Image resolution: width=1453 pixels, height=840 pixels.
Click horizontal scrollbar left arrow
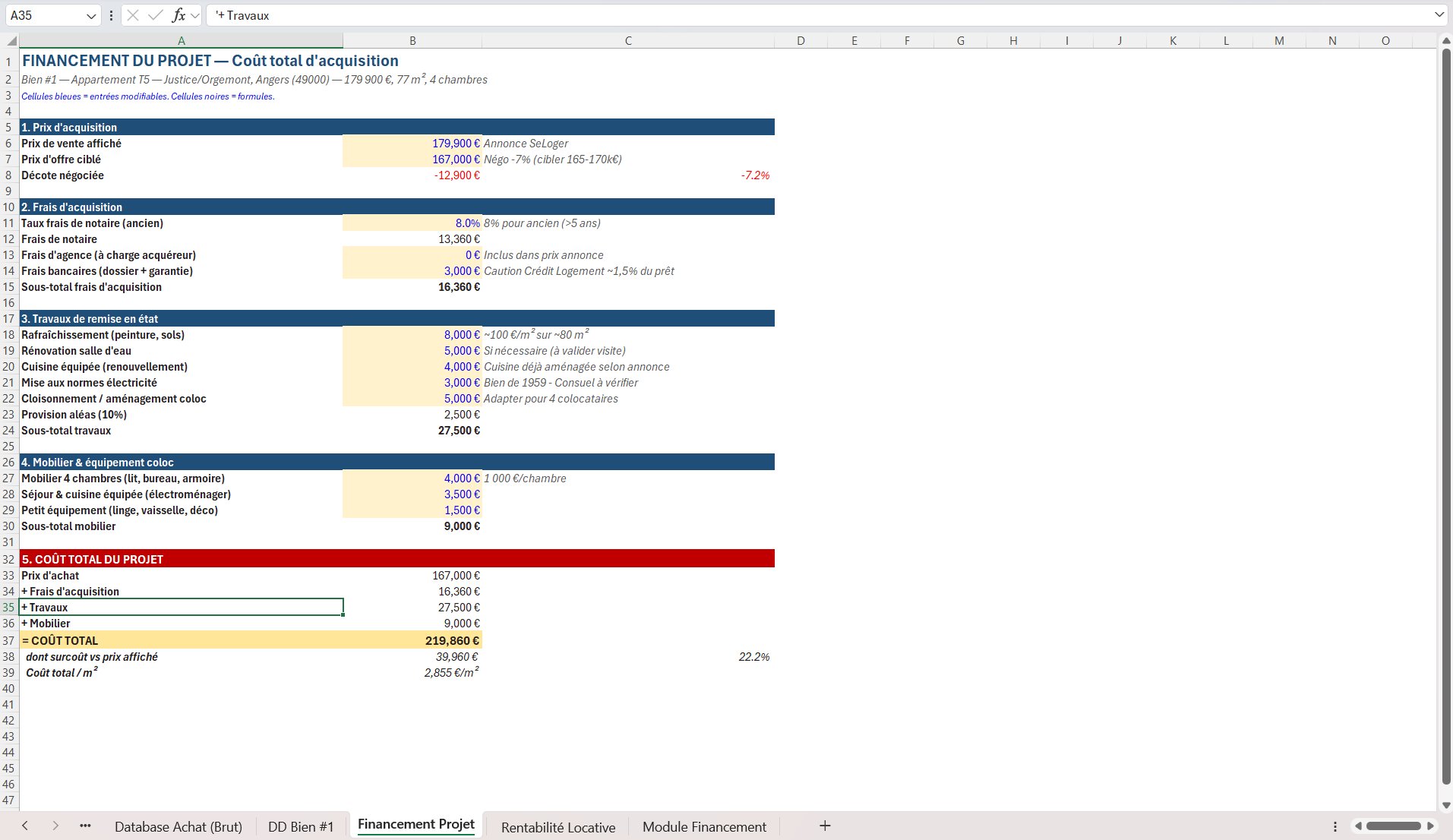(x=1358, y=826)
